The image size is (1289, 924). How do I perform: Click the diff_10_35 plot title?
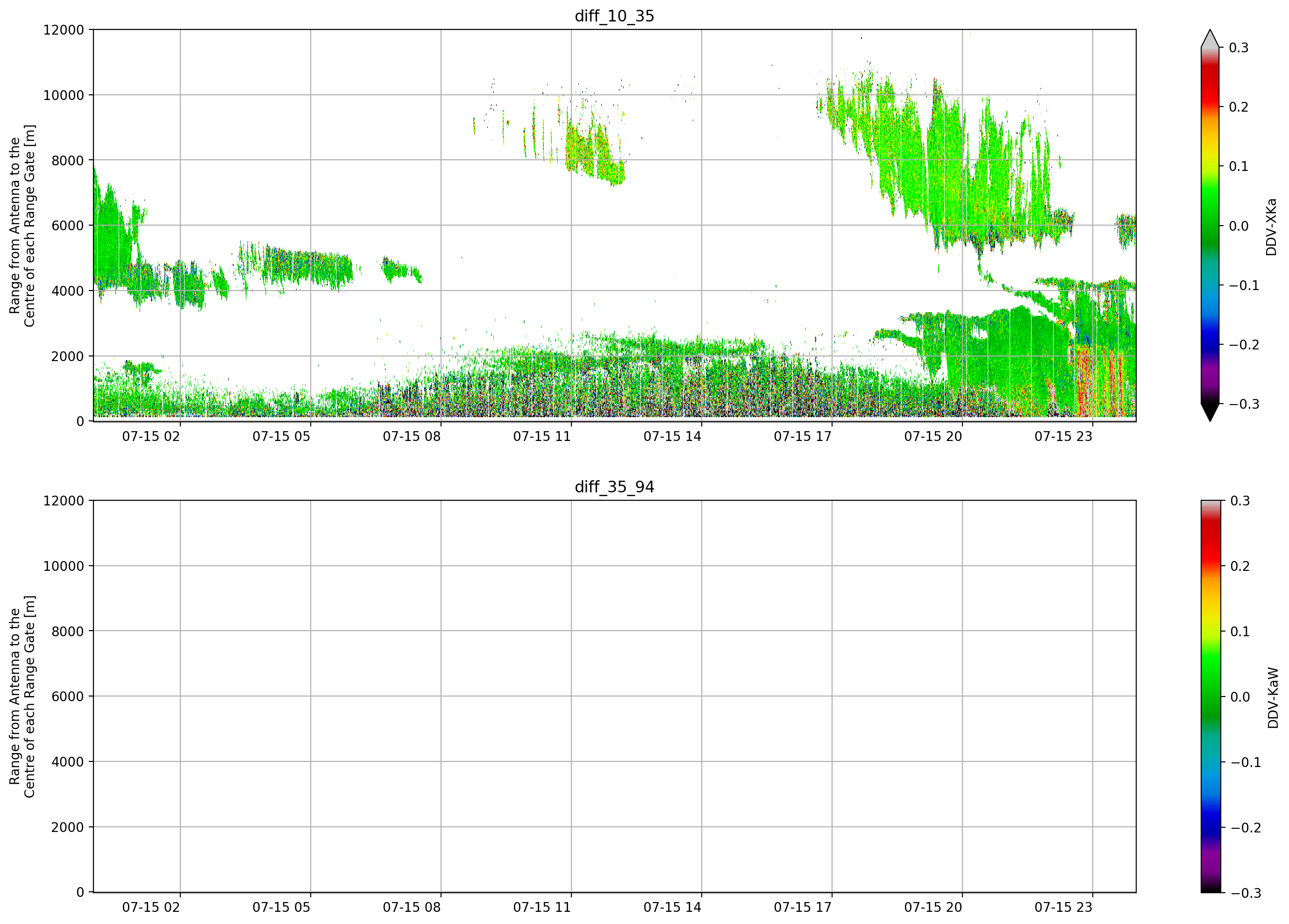614,16
